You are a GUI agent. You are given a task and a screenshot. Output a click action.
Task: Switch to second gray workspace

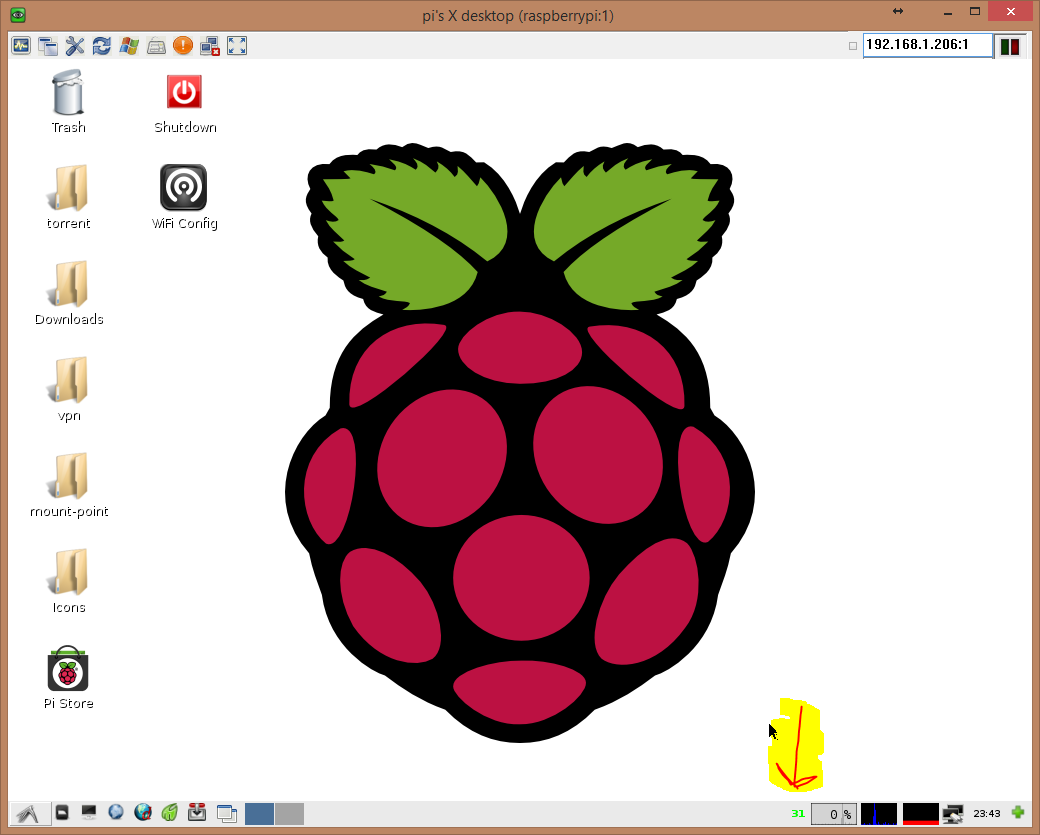[289, 814]
